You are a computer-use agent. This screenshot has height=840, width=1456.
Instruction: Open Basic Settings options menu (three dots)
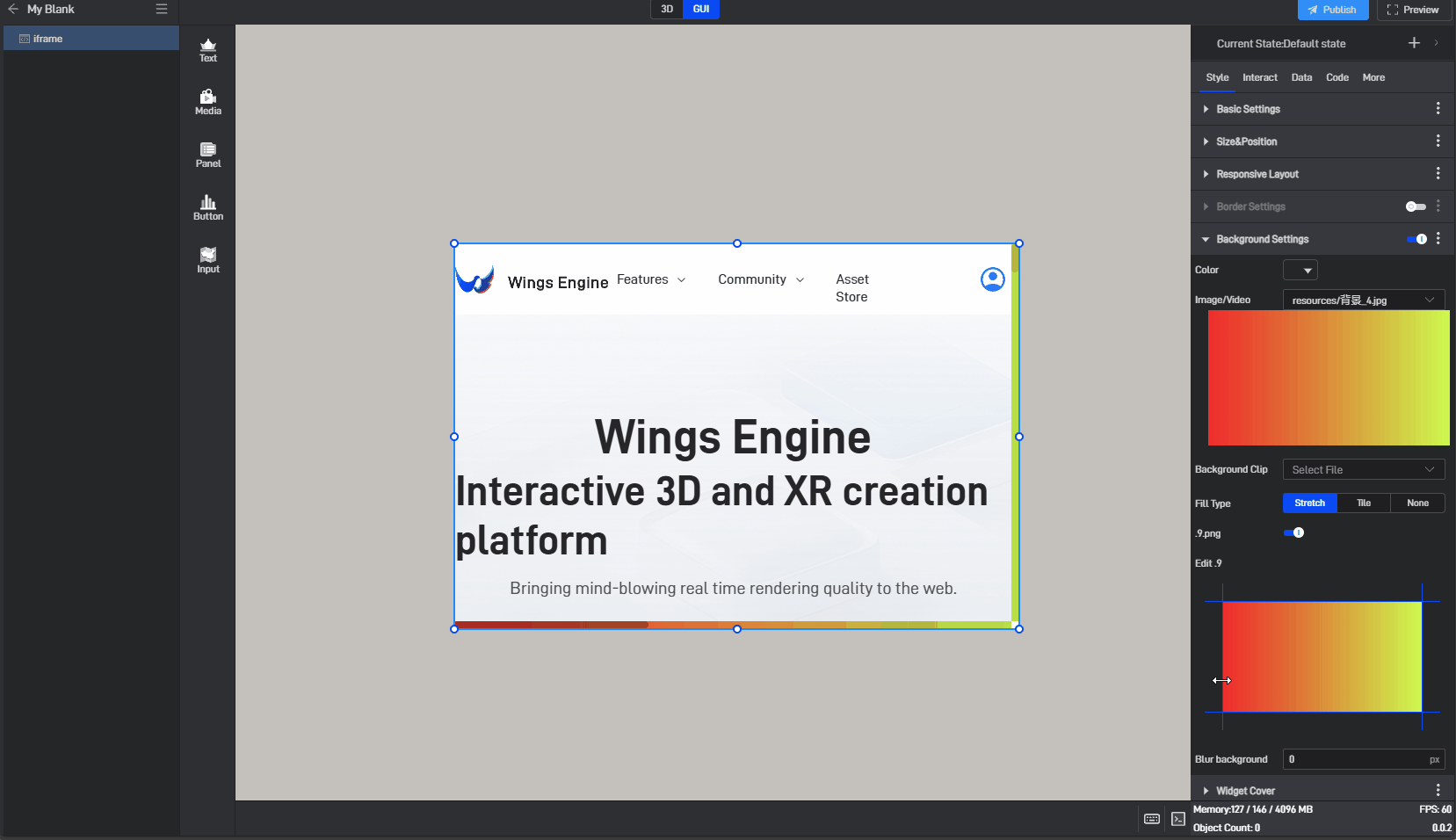[1438, 109]
